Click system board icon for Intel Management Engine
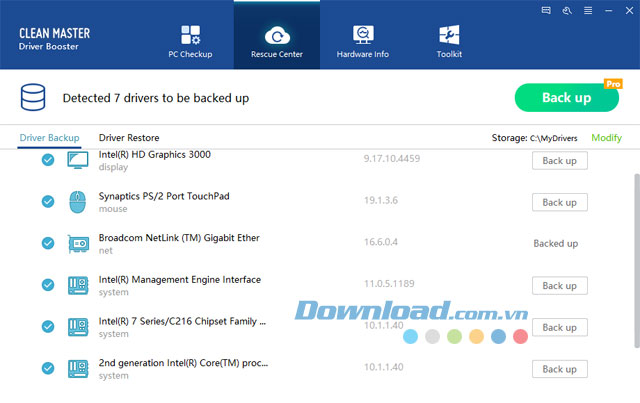640x403 pixels. [78, 285]
